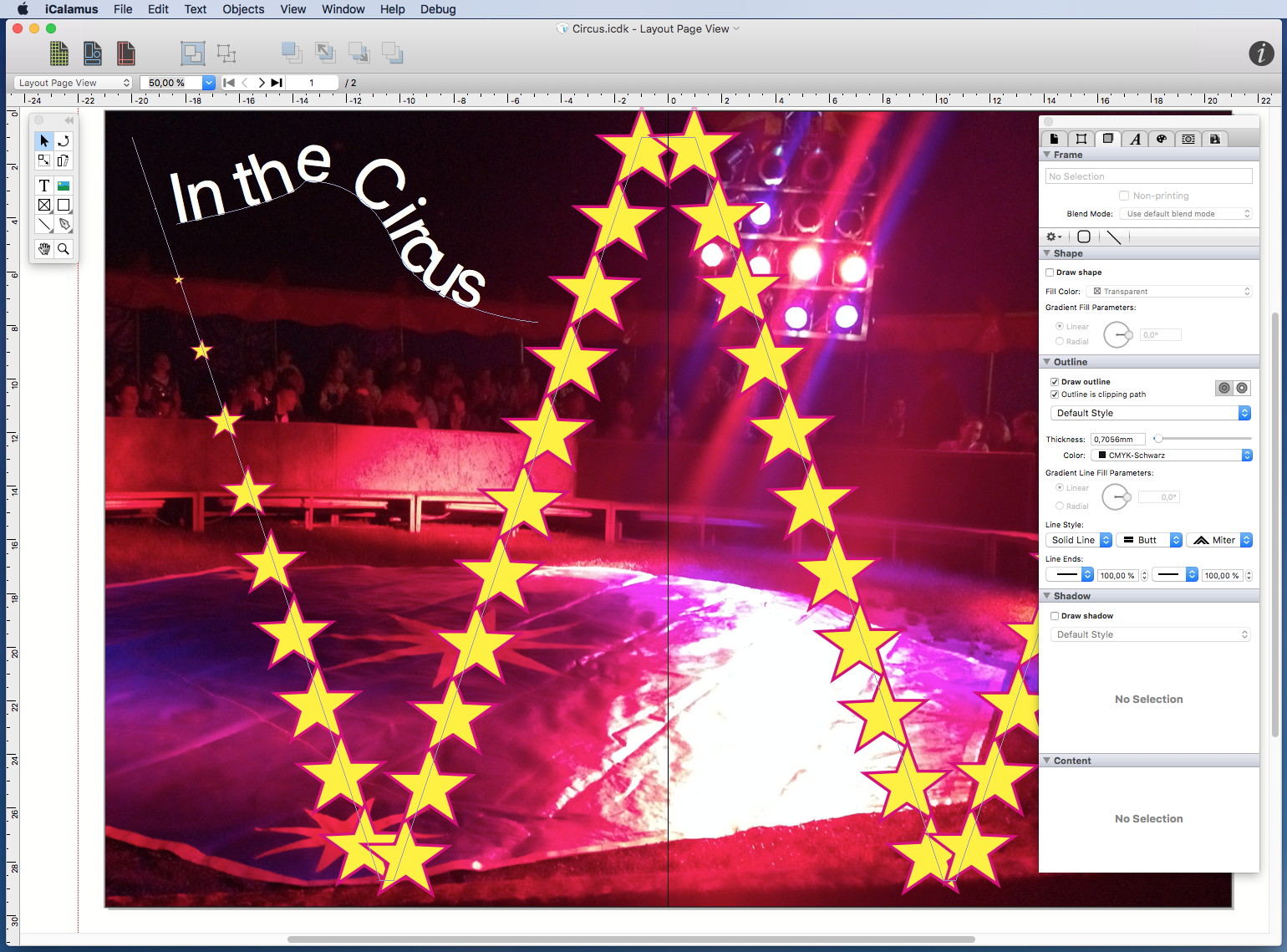Open the Fill Color Transparent dropdown
This screenshot has width=1287, height=952.
click(x=1170, y=292)
